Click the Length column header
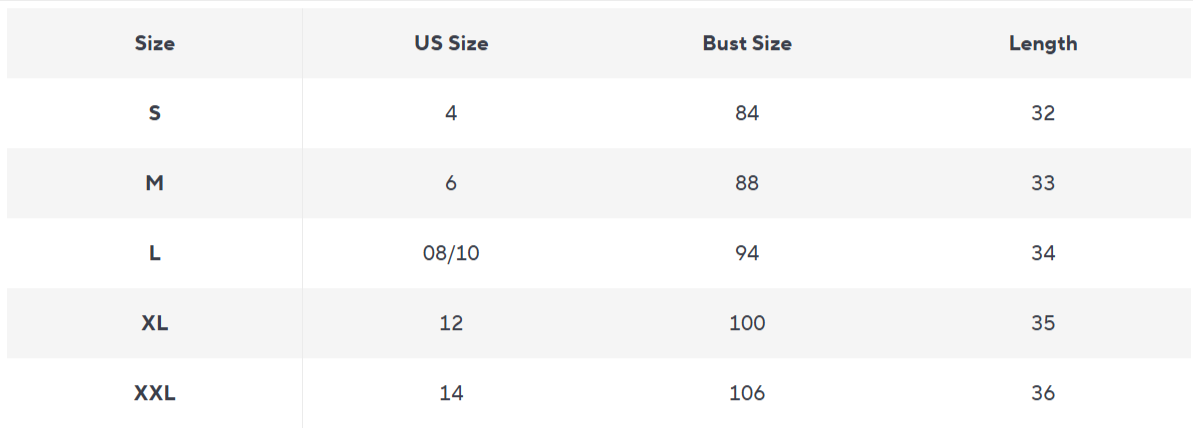Screen dimensions: 1193x428 point(1043,43)
